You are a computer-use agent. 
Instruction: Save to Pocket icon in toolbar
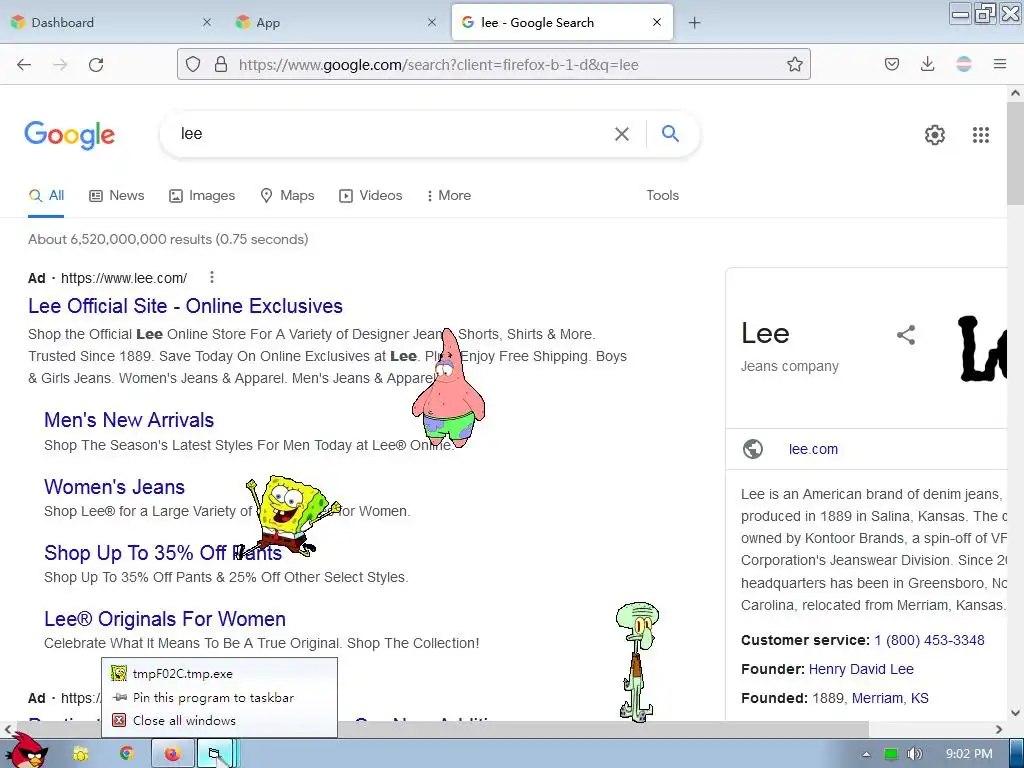tap(892, 64)
